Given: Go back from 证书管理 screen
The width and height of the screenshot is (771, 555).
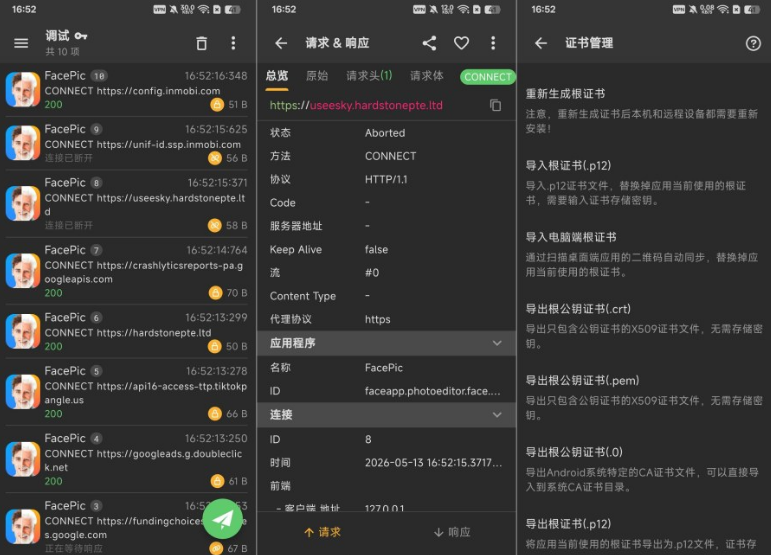Looking at the screenshot, I should point(541,43).
